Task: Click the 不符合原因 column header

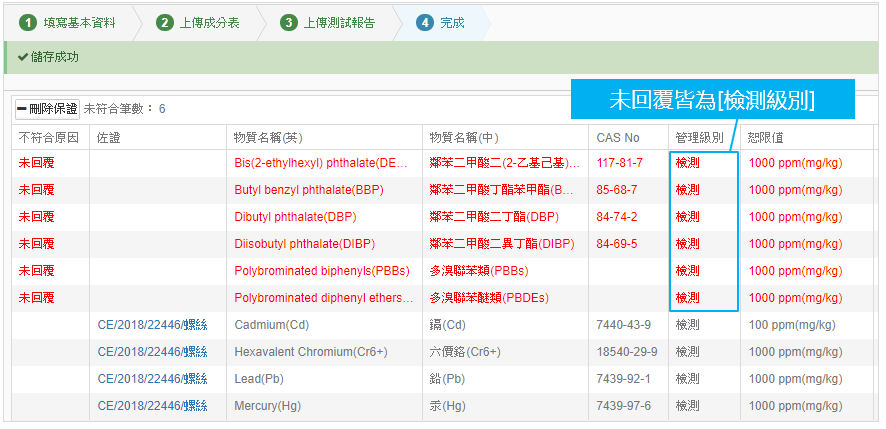Action: click(x=48, y=137)
